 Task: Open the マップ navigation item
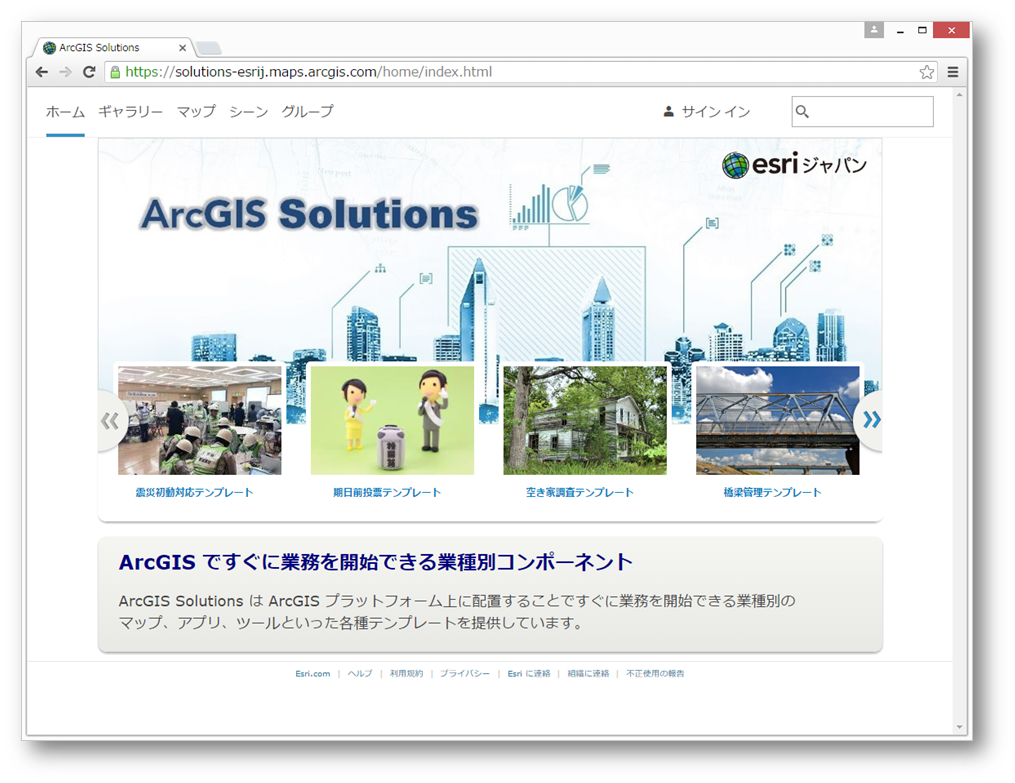point(196,112)
